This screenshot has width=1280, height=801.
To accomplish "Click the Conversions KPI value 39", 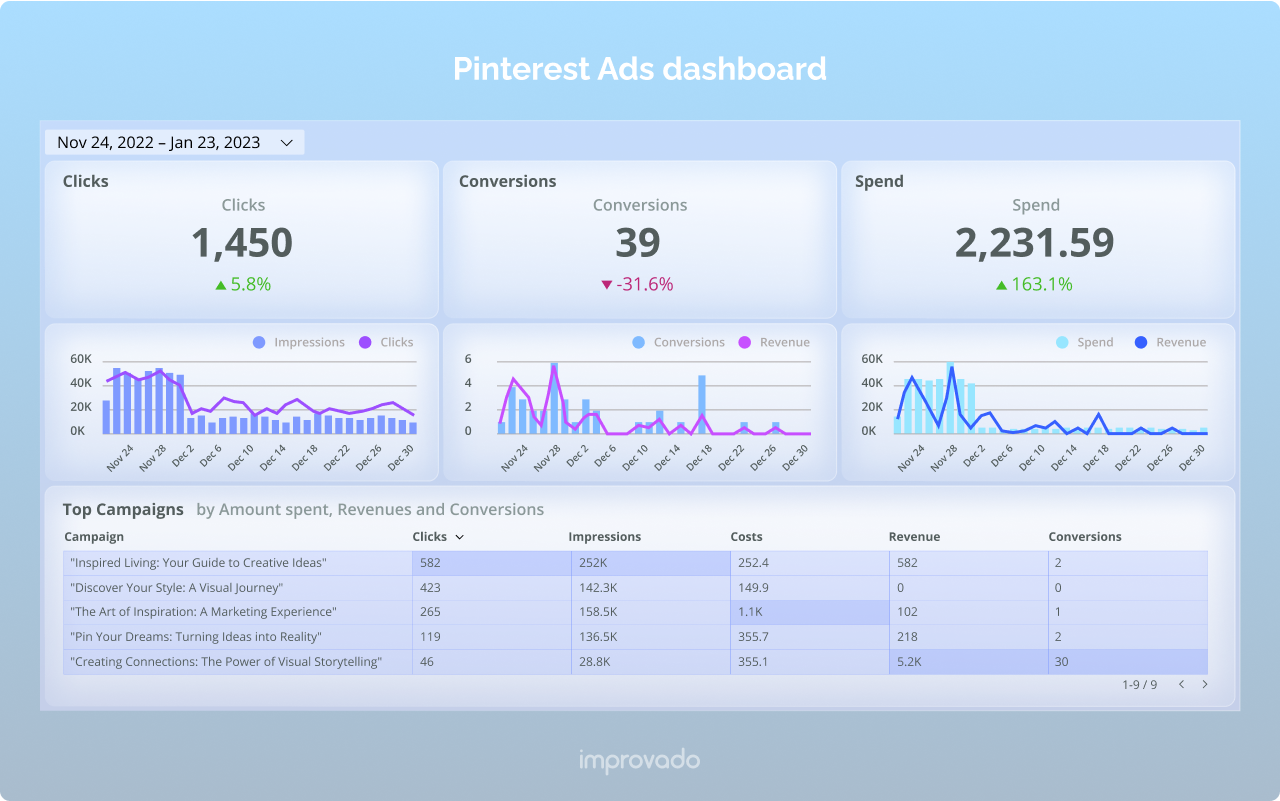I will coord(639,243).
